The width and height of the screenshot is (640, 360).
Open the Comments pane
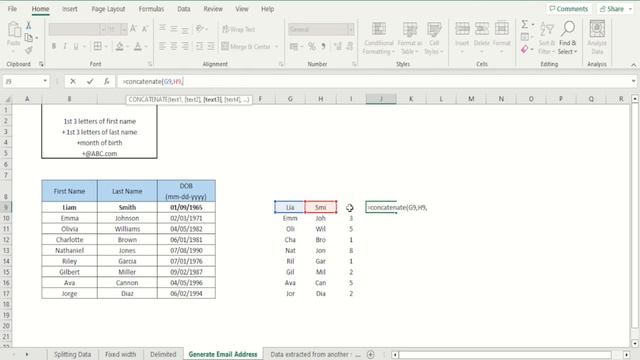(569, 9)
